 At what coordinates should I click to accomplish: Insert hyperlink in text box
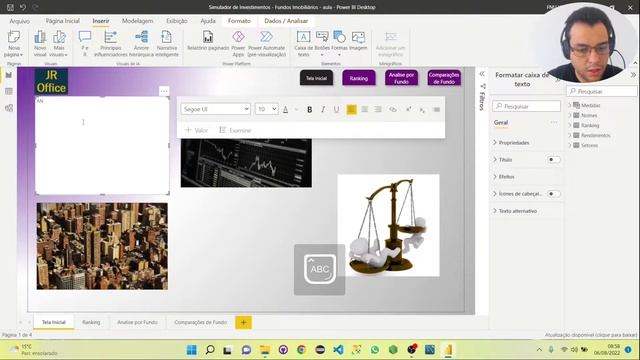(x=393, y=109)
